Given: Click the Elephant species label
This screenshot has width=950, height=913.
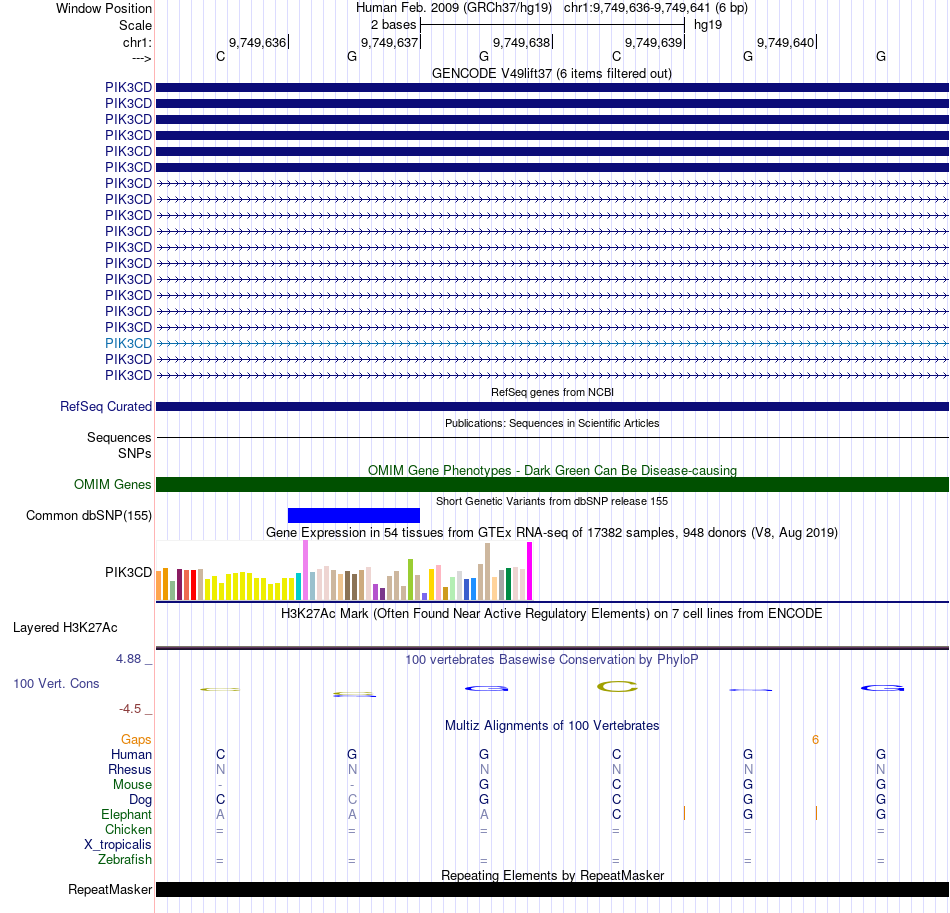Looking at the screenshot, I should pos(126,815).
